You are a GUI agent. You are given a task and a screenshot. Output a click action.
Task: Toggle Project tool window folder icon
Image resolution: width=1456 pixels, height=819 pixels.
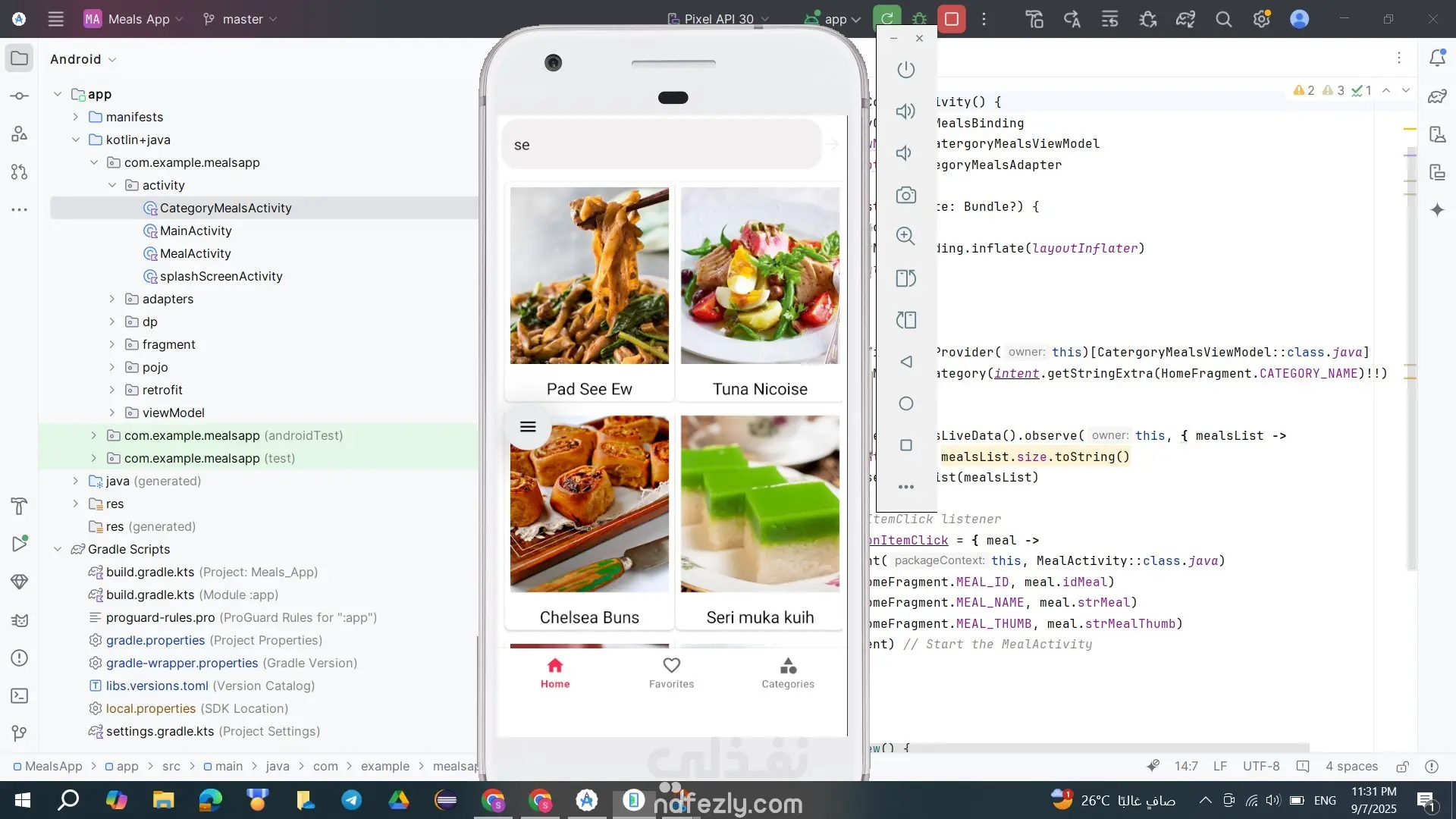pyautogui.click(x=20, y=58)
